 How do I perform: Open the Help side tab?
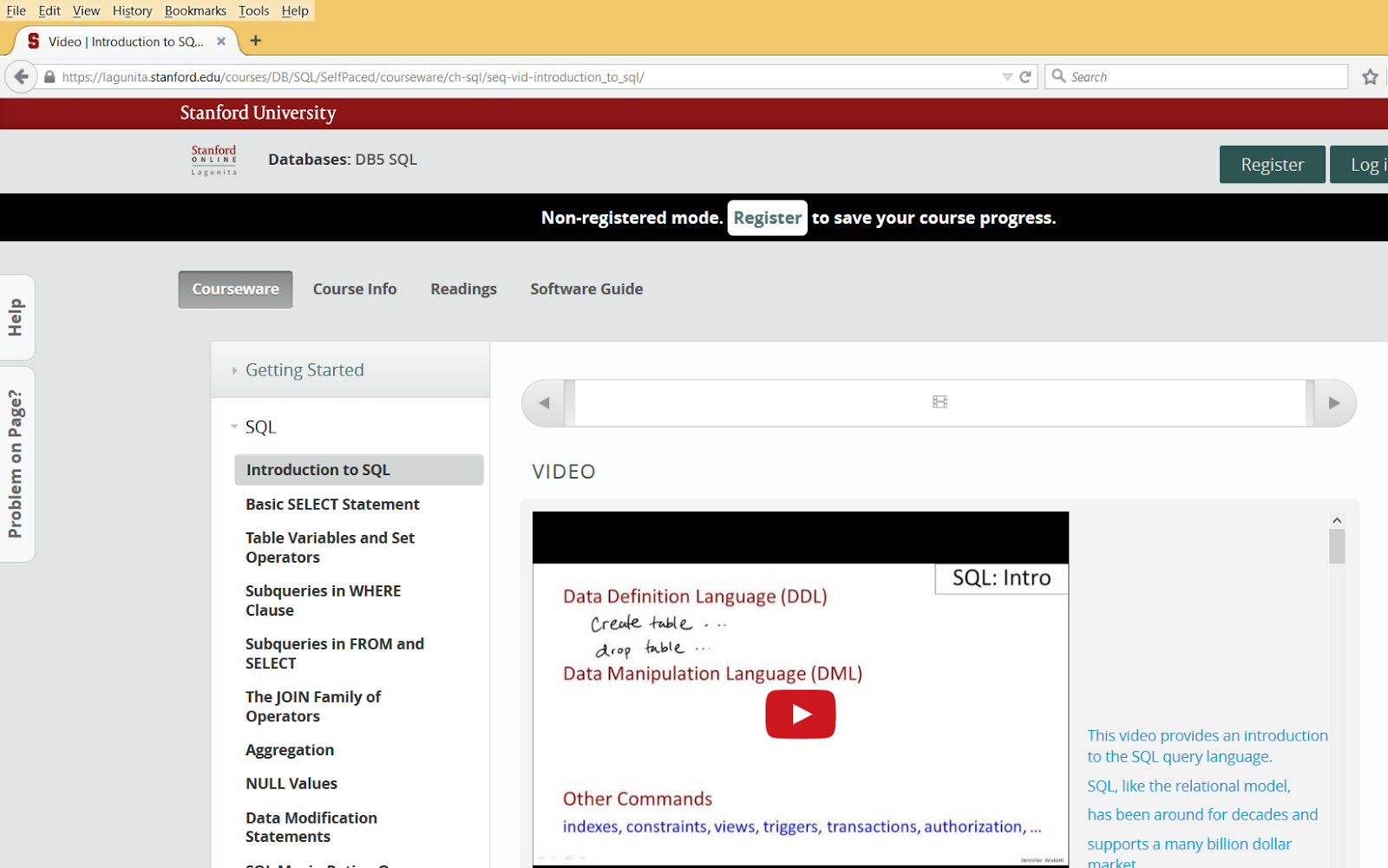coord(16,317)
